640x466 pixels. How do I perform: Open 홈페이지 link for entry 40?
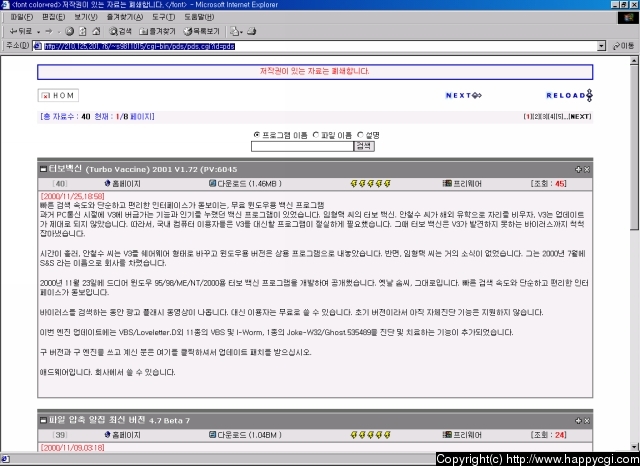click(x=122, y=184)
